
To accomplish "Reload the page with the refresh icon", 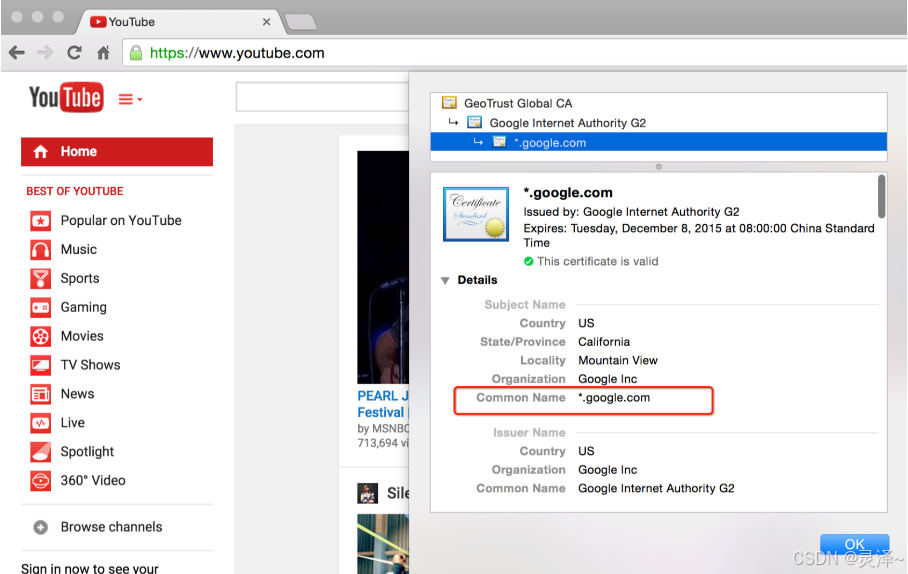I will (x=74, y=53).
